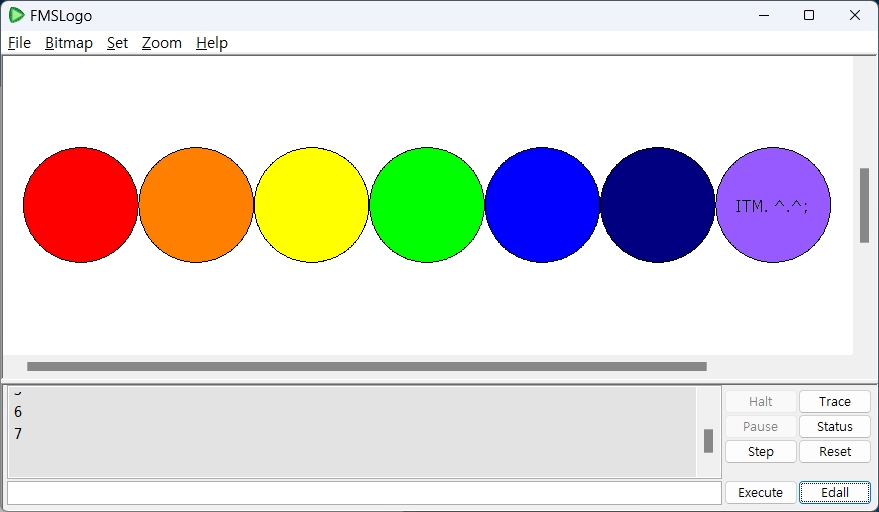Close the FMSLogo window
Viewport: 879px width, 512px height.
coord(854,15)
